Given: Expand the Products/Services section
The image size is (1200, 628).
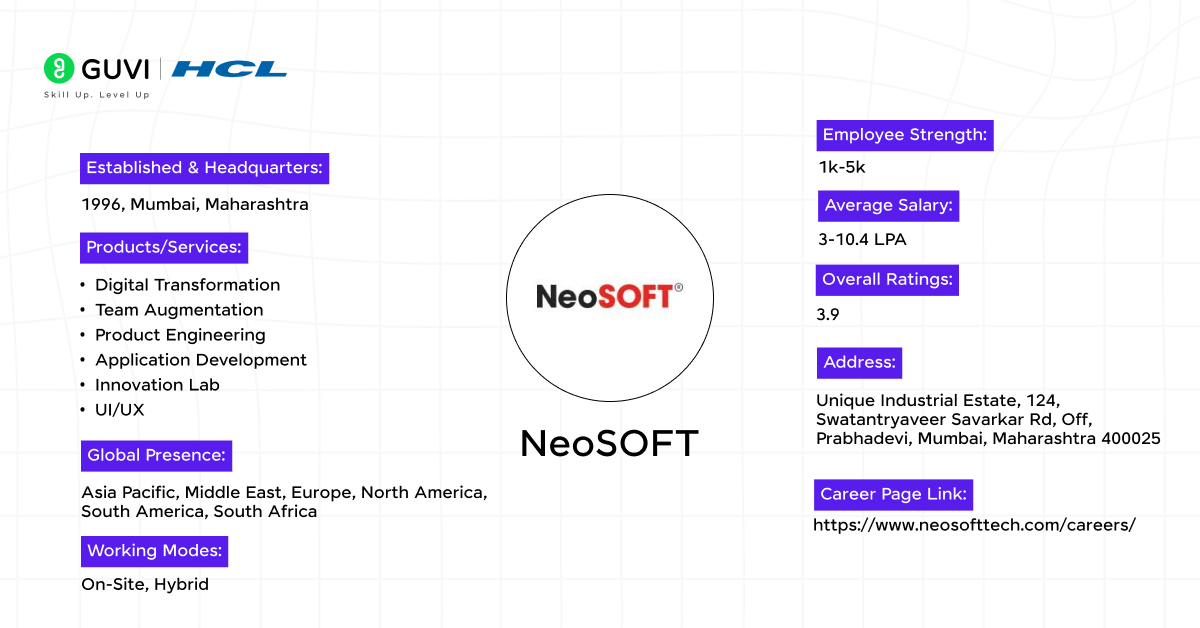Looking at the screenshot, I should [163, 247].
